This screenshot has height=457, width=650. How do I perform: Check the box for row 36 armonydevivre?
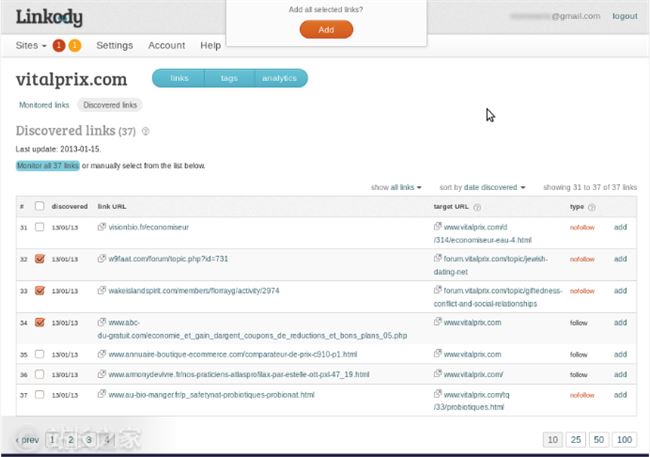coord(39,374)
